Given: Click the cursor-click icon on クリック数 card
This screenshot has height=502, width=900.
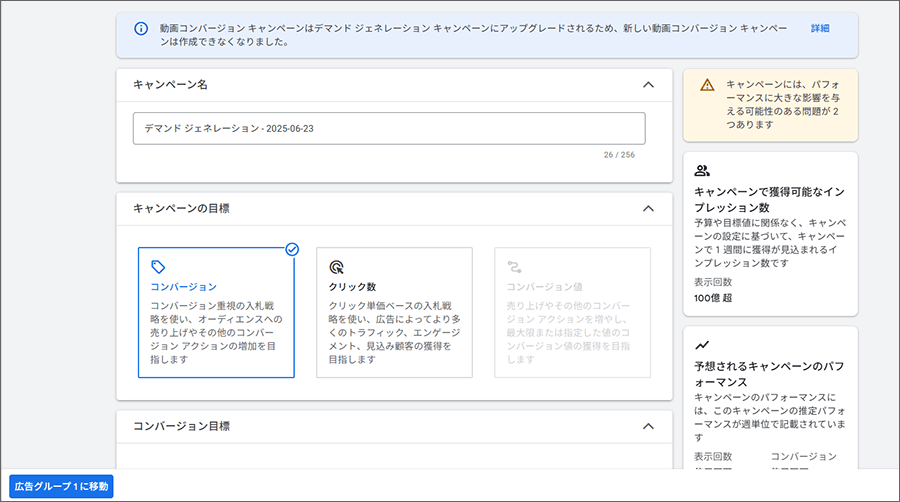Looking at the screenshot, I should [336, 267].
